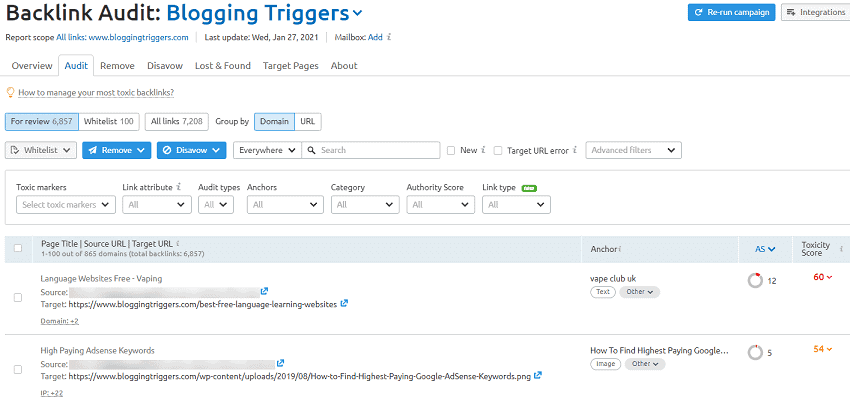
Task: Switch to Audit tab
Action: 76,66
